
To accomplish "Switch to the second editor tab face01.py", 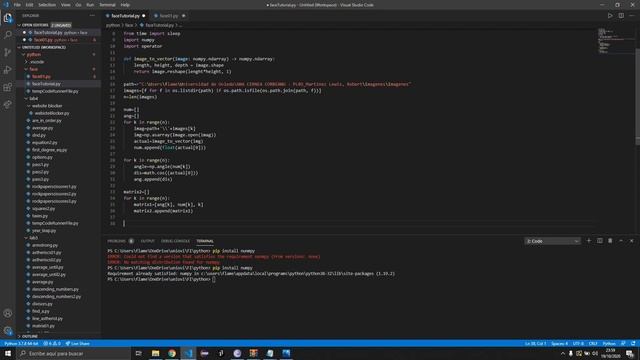I will tap(169, 16).
